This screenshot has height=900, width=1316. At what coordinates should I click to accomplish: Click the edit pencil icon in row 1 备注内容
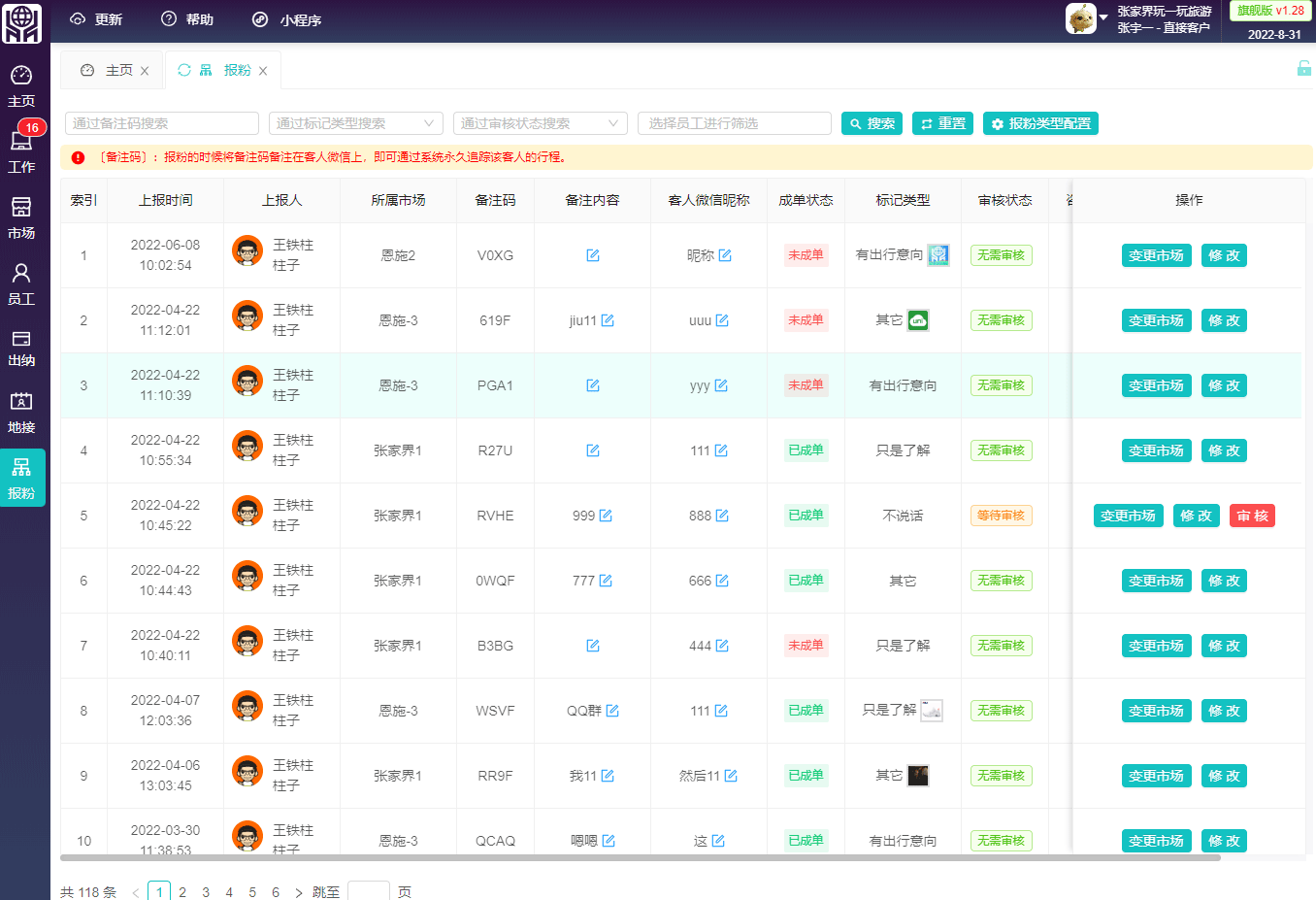click(593, 255)
